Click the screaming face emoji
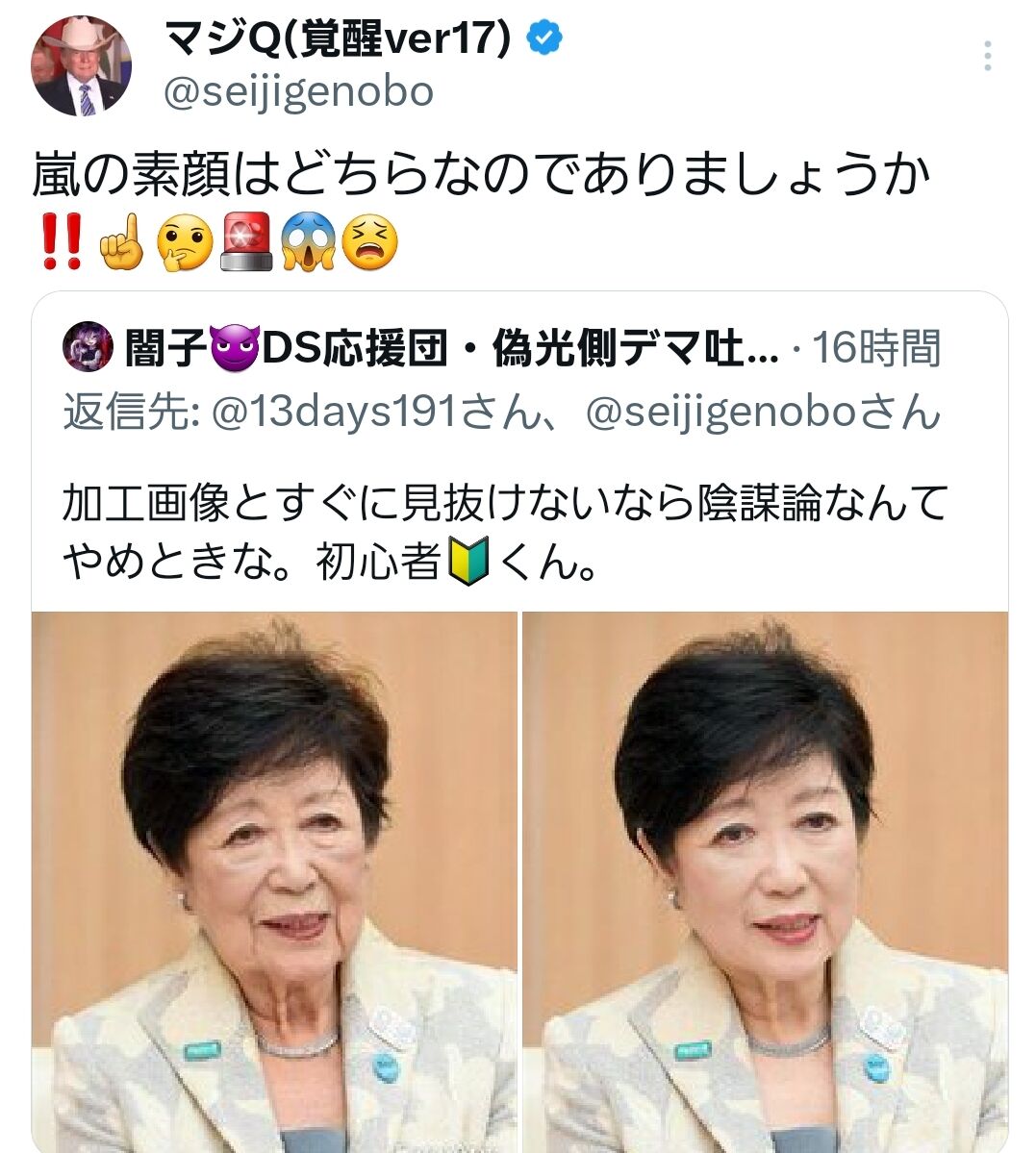This screenshot has width=1036, height=1153. click(308, 242)
